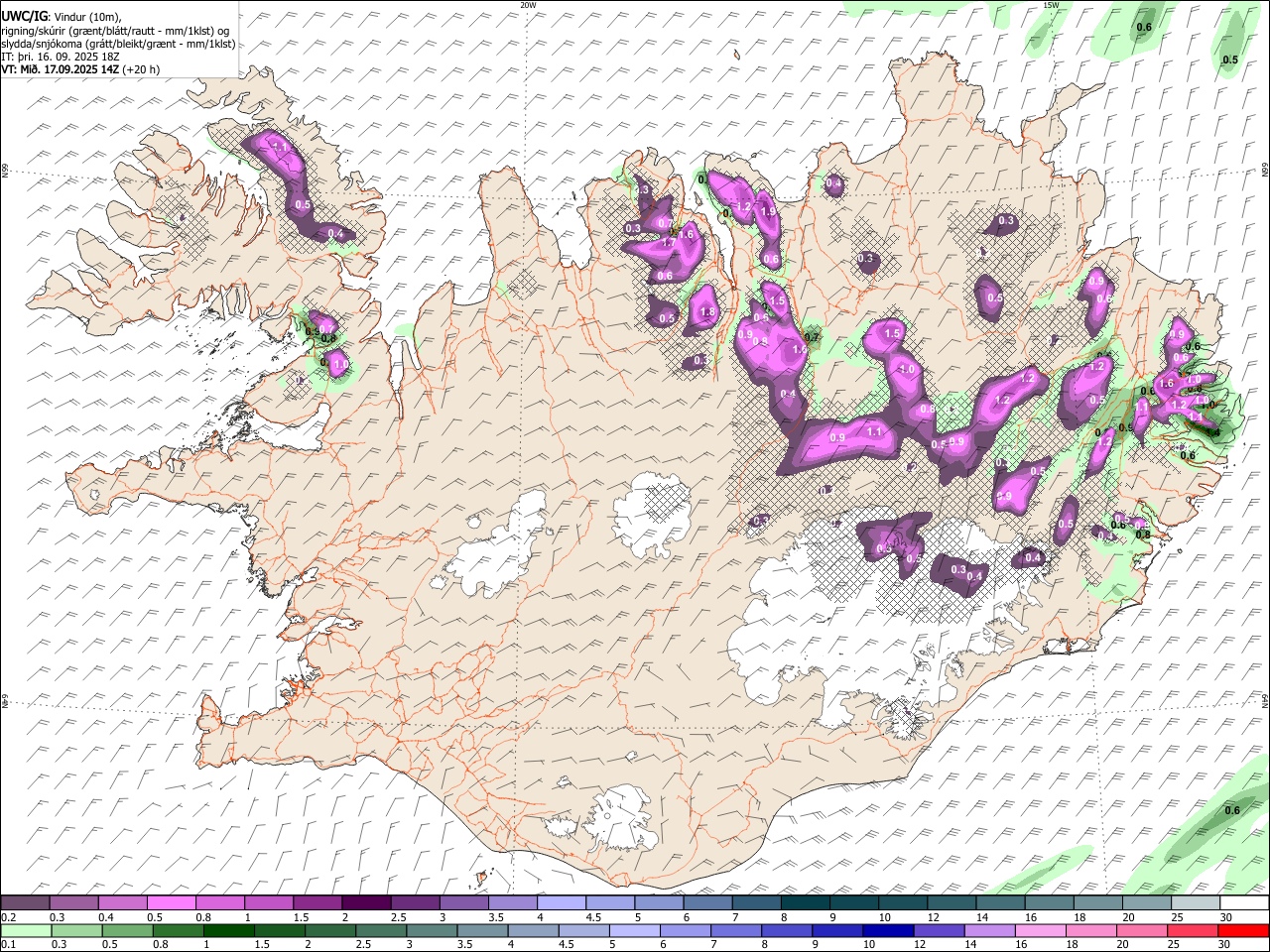Click the 12 violet swatch in bottom legend row
Viewport: 1270px width, 952px height.
pos(938,930)
